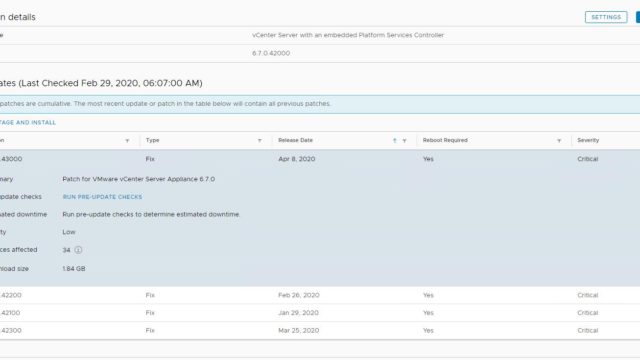Open the SETTINGS button
Viewport: 640px width, 360px height.
click(606, 17)
